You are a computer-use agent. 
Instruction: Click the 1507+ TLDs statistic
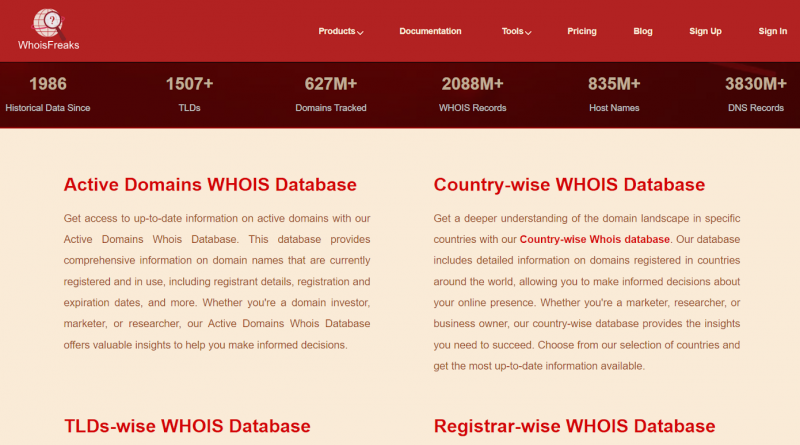(x=189, y=94)
